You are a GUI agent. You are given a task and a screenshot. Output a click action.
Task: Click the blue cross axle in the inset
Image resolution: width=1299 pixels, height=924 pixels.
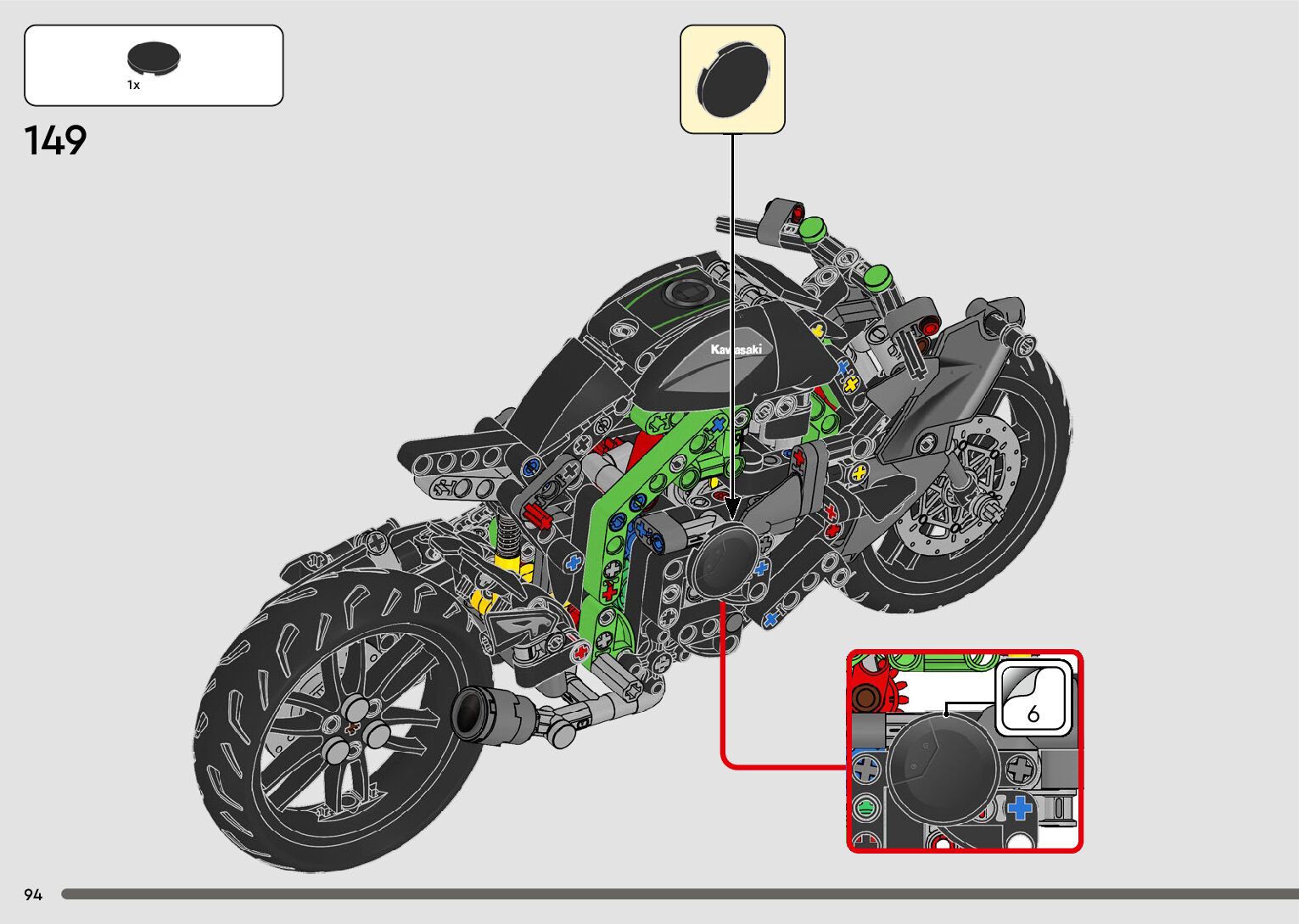pos(1019,807)
